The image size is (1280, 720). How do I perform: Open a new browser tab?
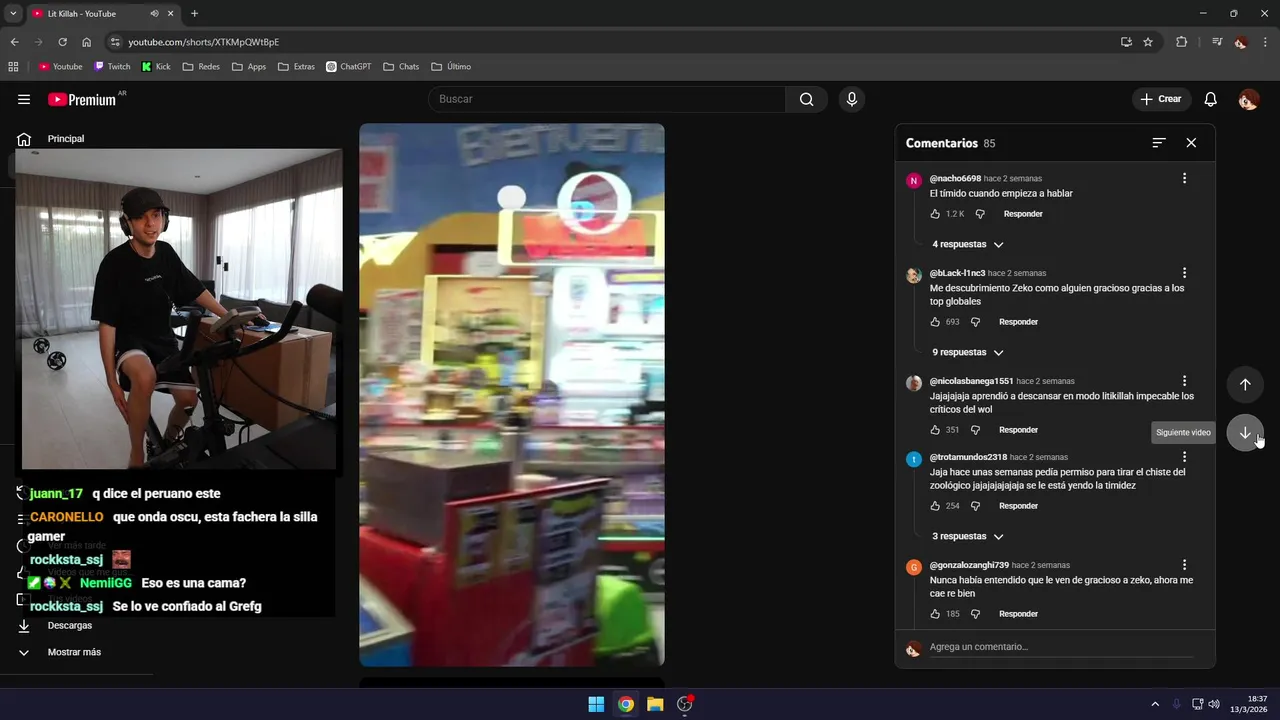tap(194, 14)
